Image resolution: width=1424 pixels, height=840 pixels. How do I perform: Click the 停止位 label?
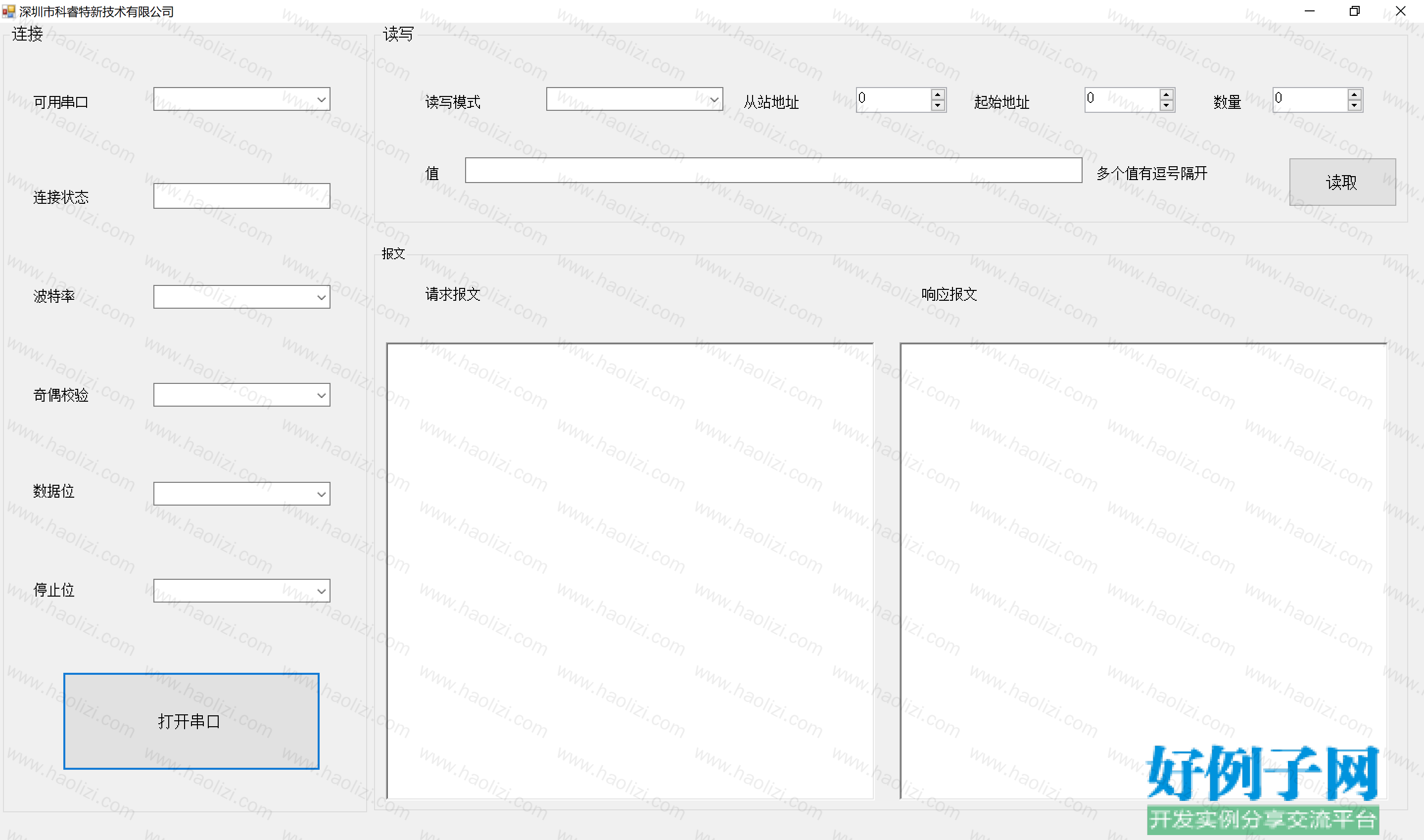[x=54, y=590]
